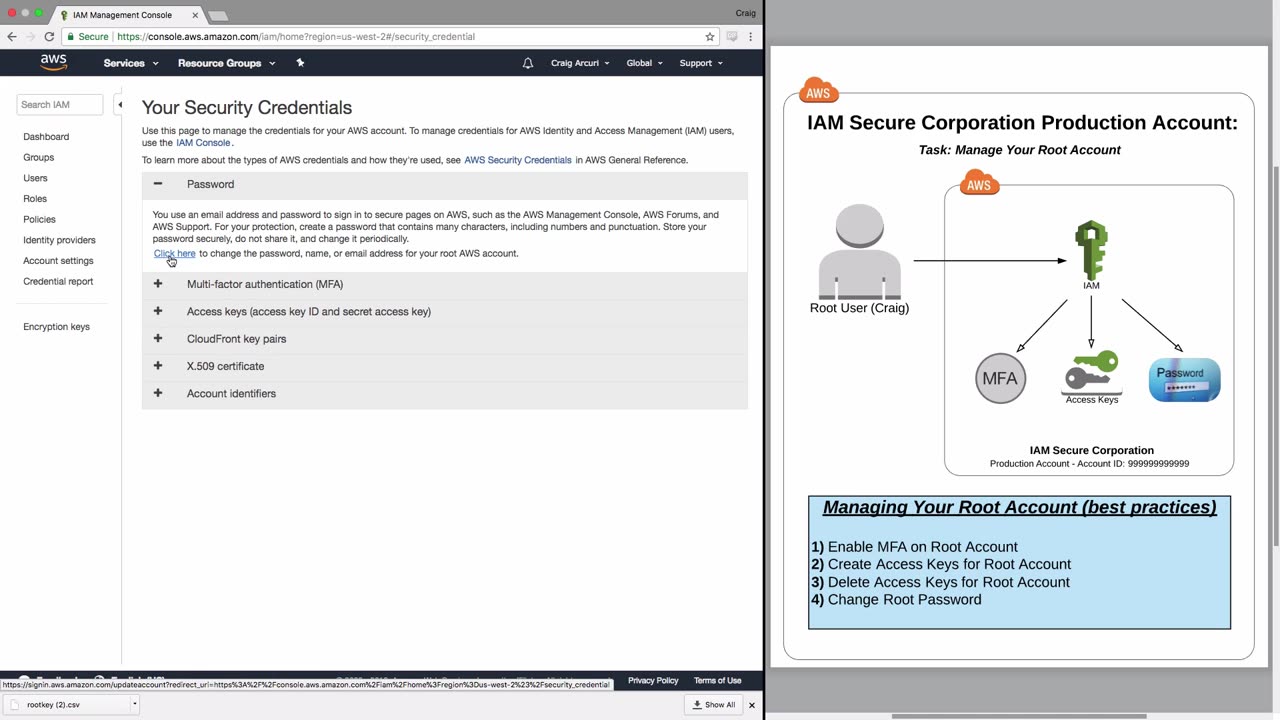Click the browser forward arrow

tap(30, 37)
